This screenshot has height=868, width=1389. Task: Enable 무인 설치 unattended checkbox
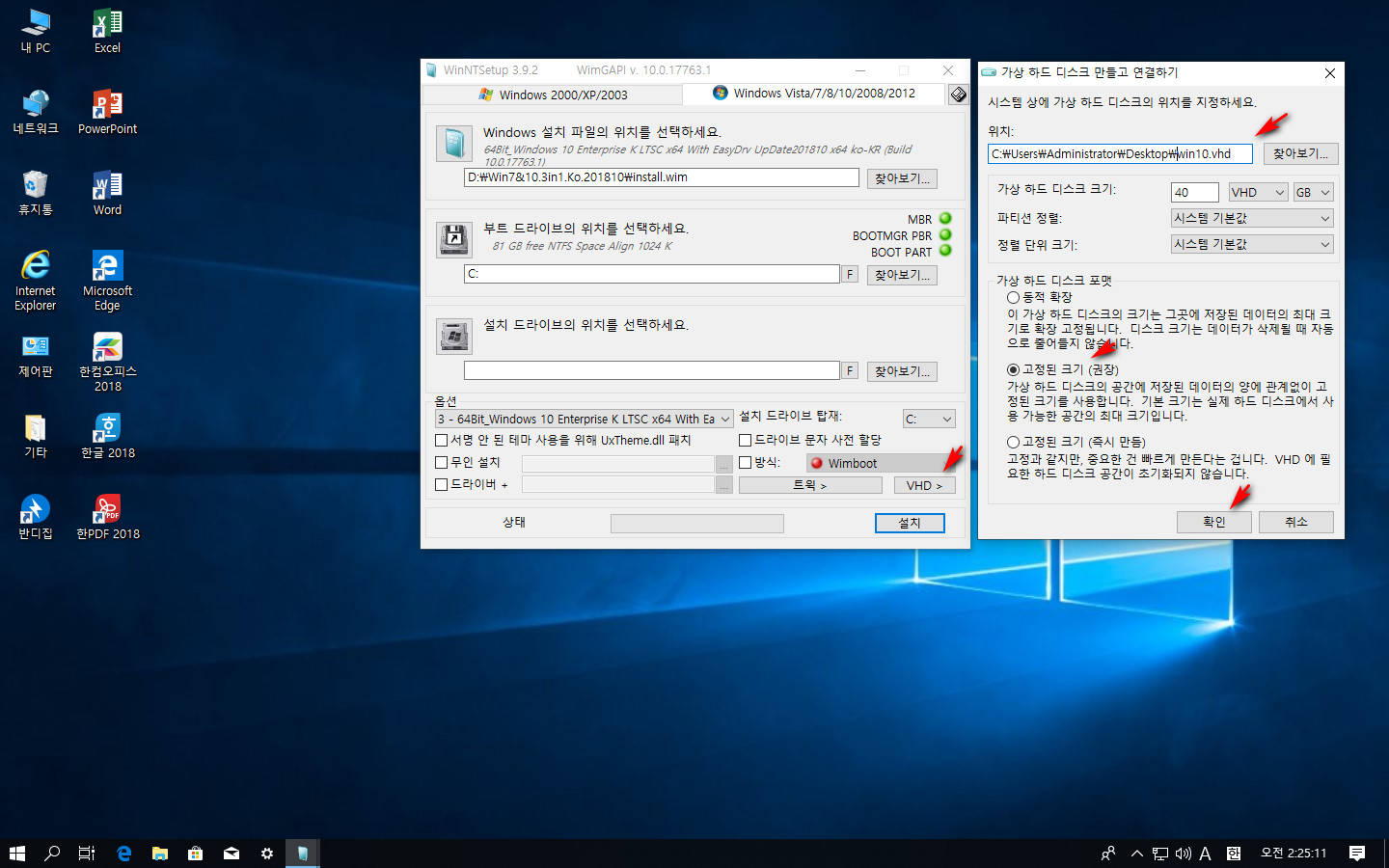pos(441,463)
